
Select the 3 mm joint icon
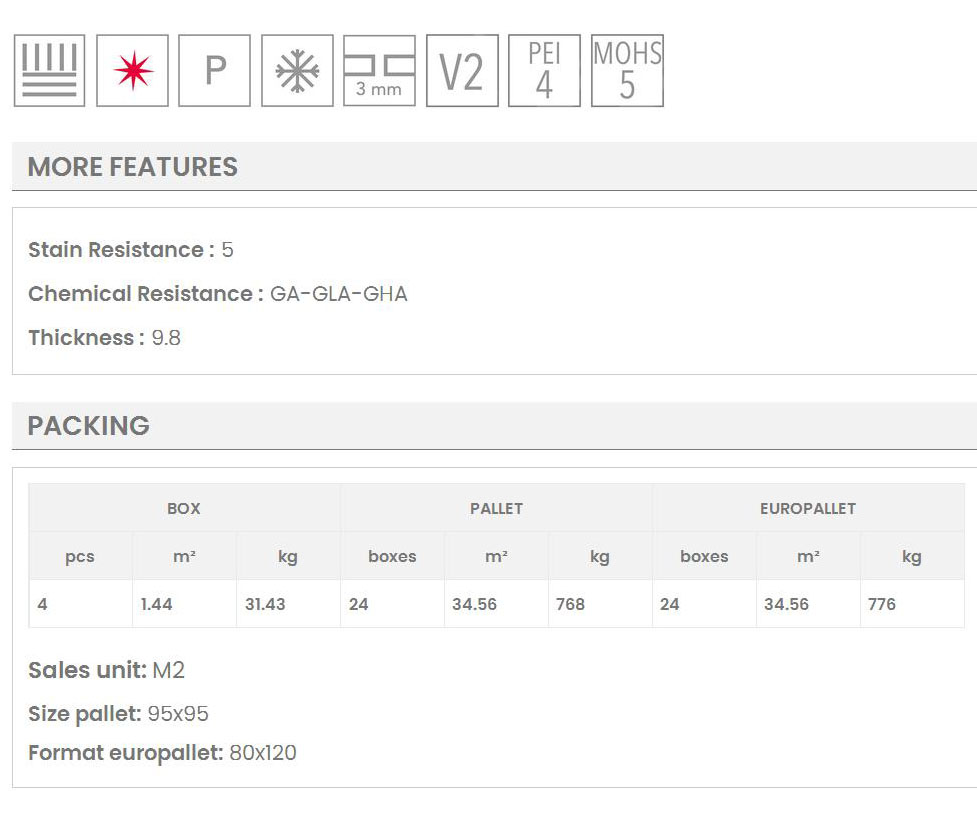[379, 71]
